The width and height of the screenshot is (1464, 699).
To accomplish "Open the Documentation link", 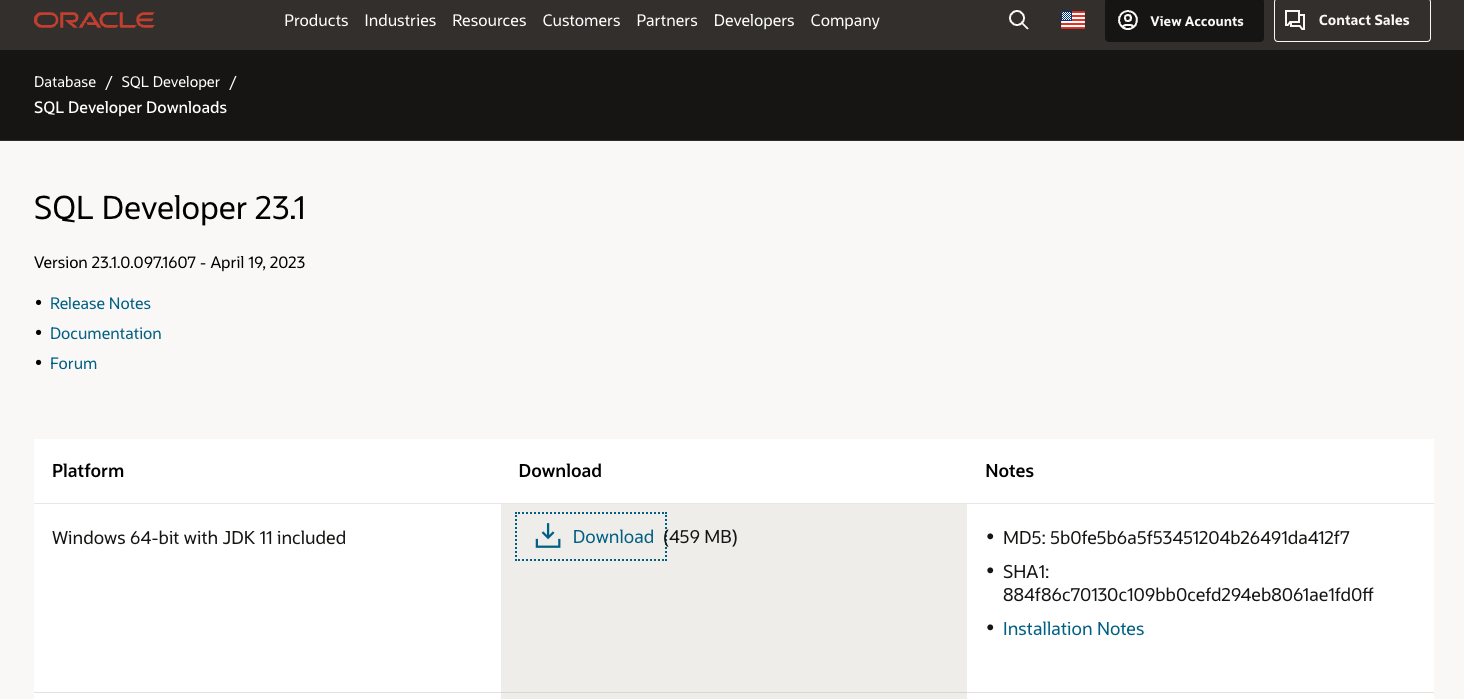I will pos(106,333).
